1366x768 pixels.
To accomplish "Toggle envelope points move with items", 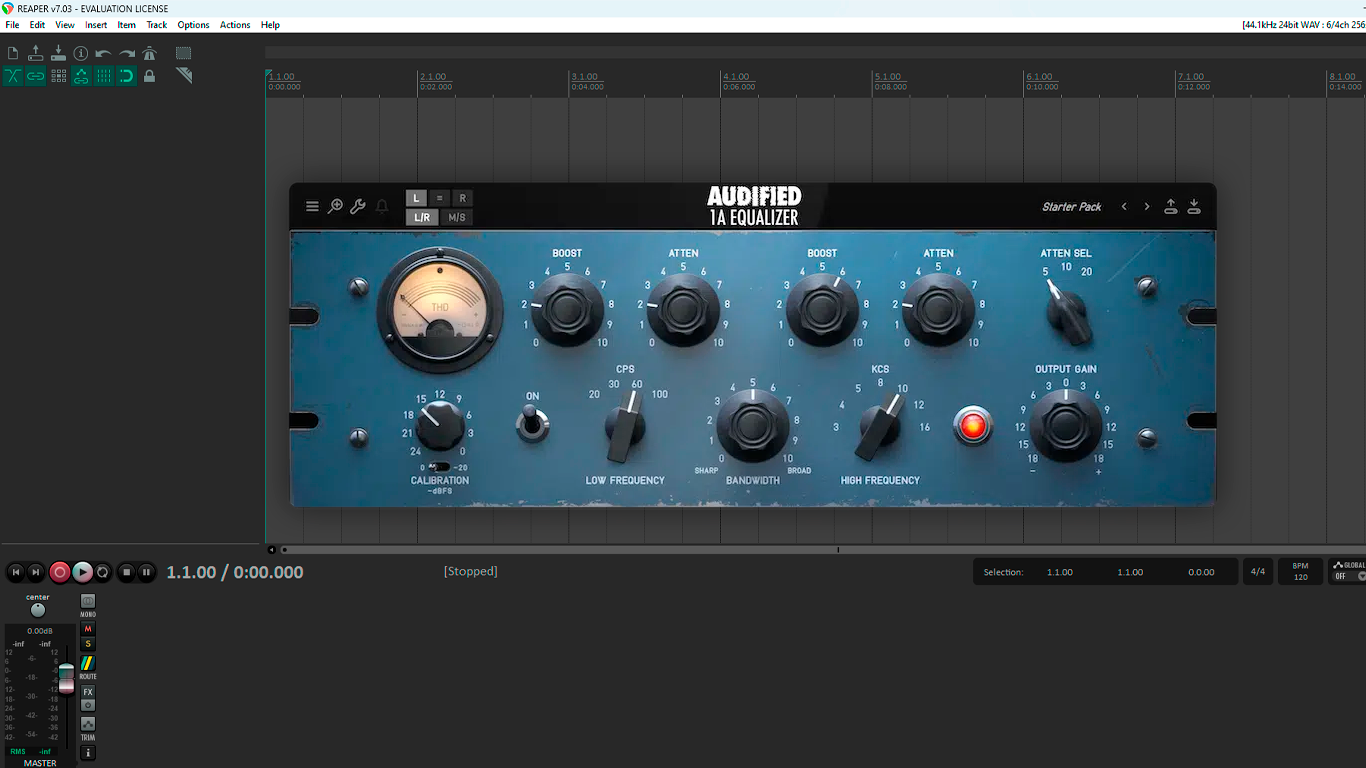I will pos(81,76).
